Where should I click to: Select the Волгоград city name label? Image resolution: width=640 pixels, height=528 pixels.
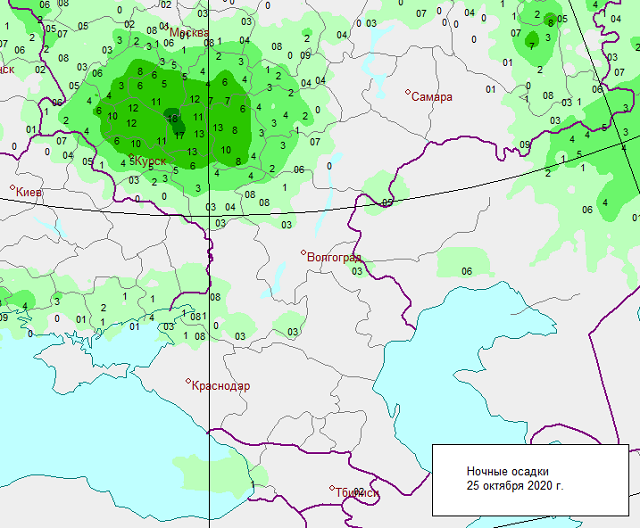[x=334, y=258]
